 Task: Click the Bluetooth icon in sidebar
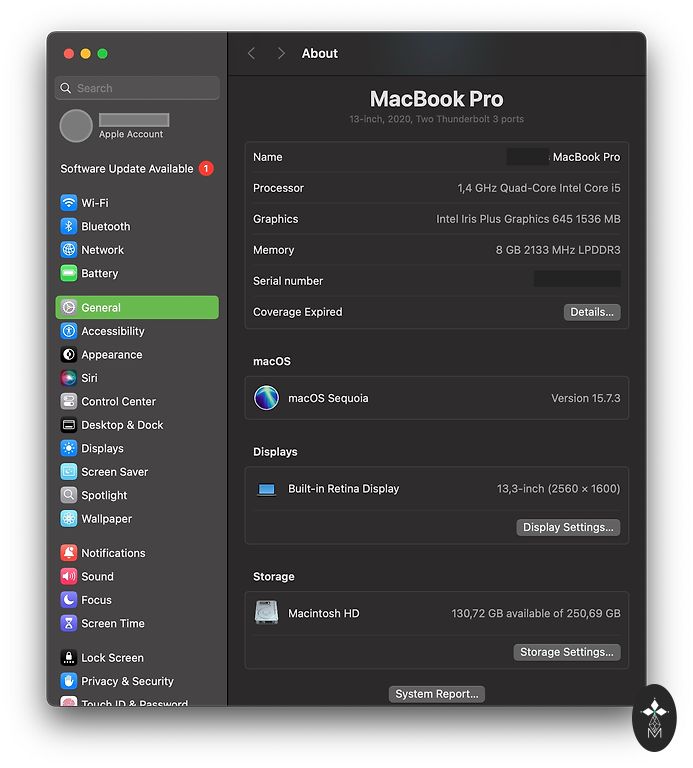coord(69,227)
